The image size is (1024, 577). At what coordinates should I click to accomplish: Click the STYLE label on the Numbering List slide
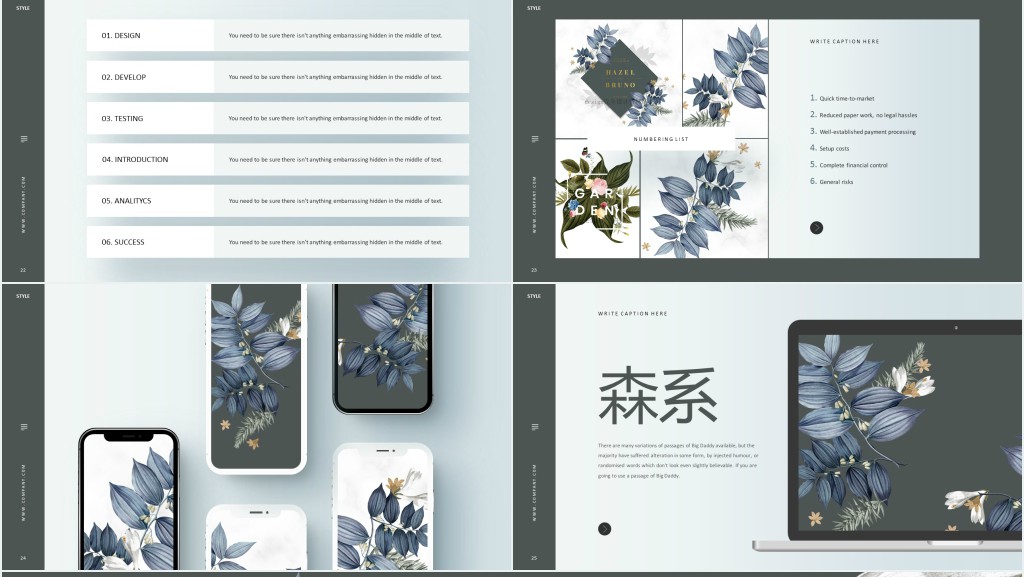click(x=534, y=8)
